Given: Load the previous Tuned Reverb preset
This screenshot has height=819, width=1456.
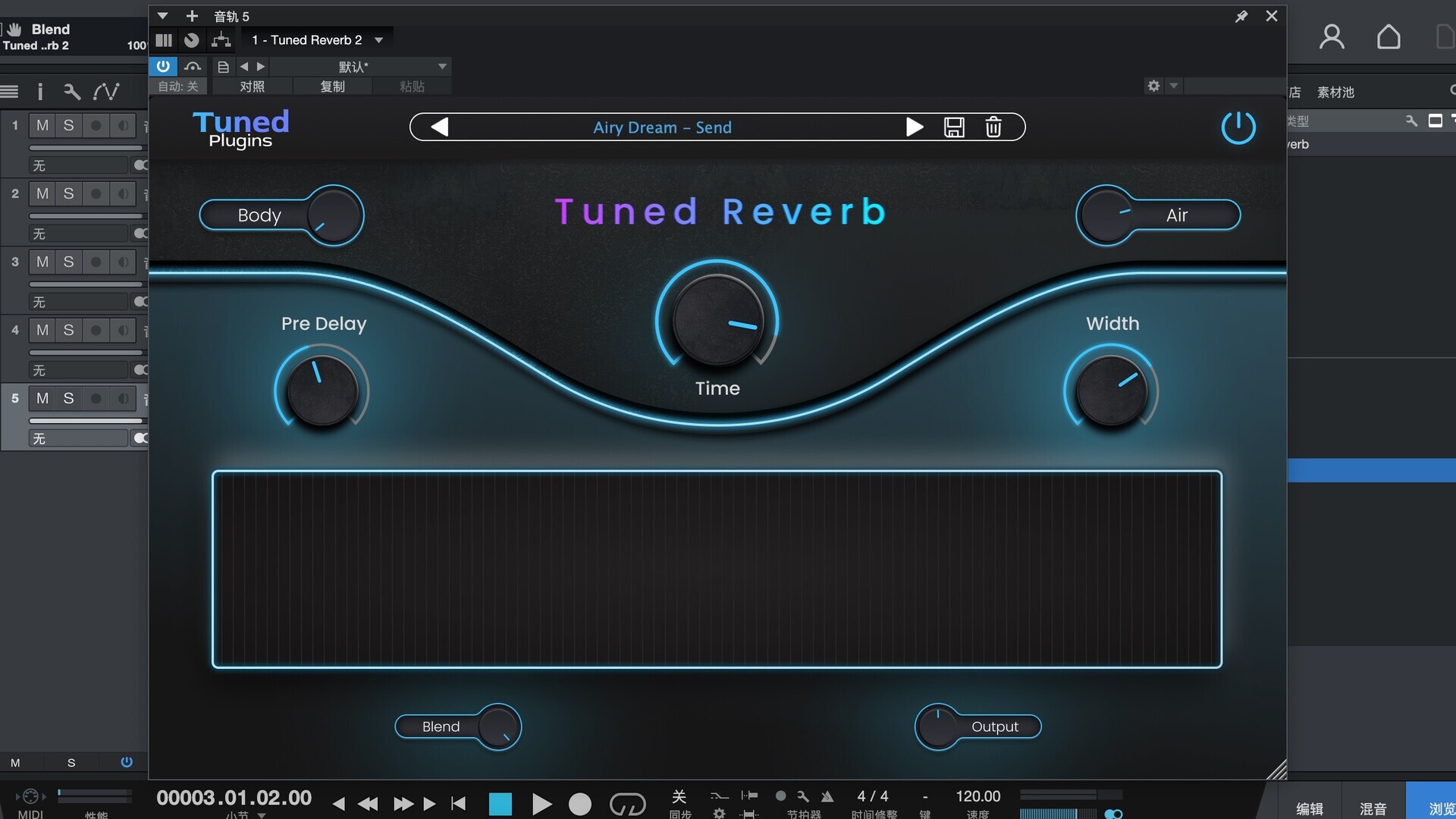Looking at the screenshot, I should pyautogui.click(x=439, y=127).
